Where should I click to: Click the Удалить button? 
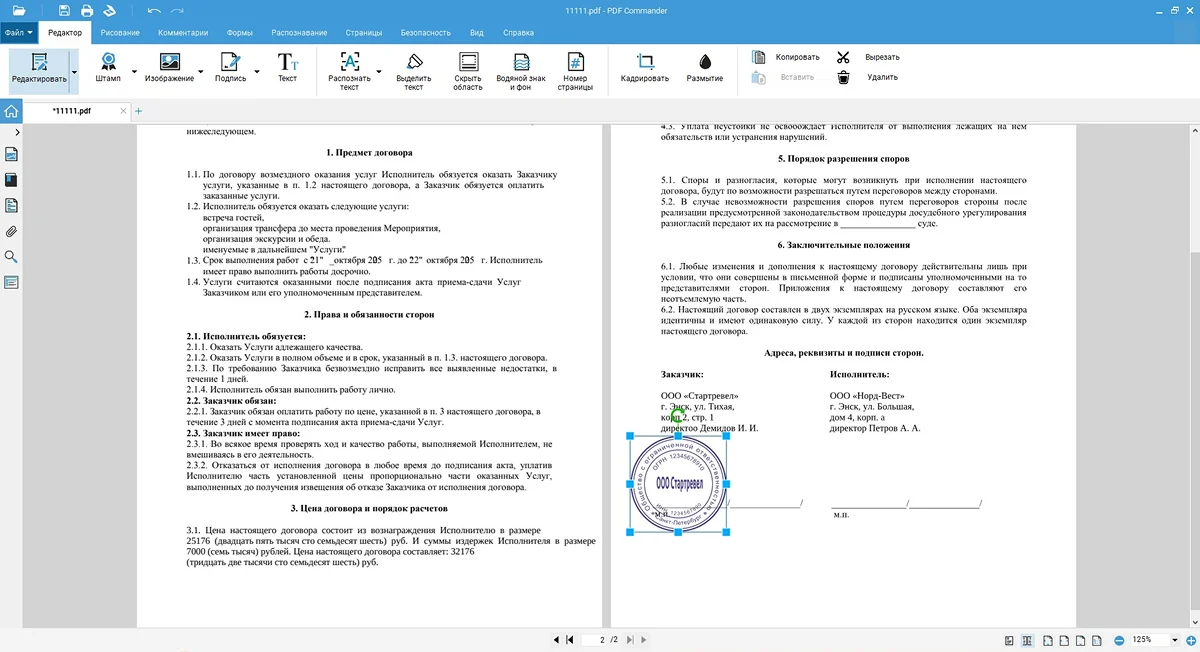tap(870, 77)
